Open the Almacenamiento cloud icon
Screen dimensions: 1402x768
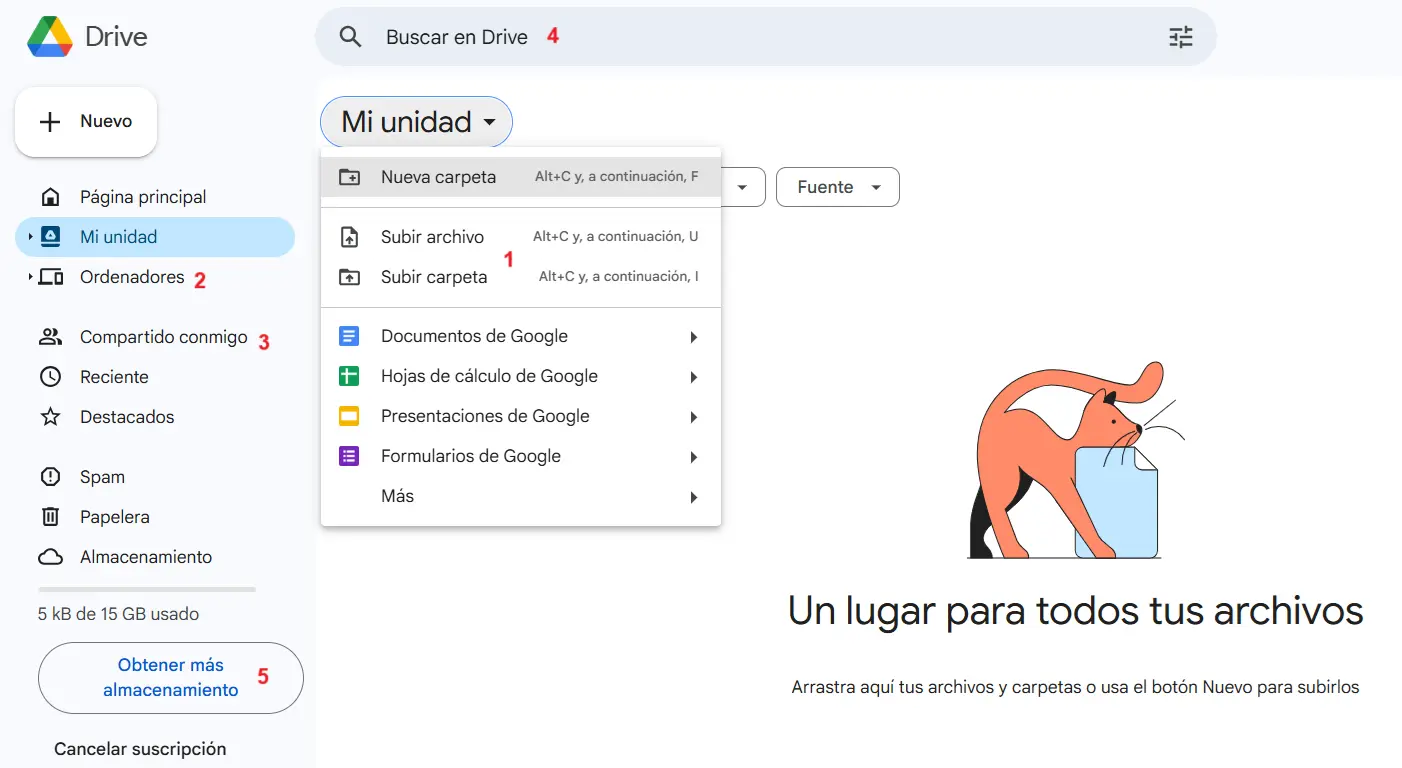[50, 557]
